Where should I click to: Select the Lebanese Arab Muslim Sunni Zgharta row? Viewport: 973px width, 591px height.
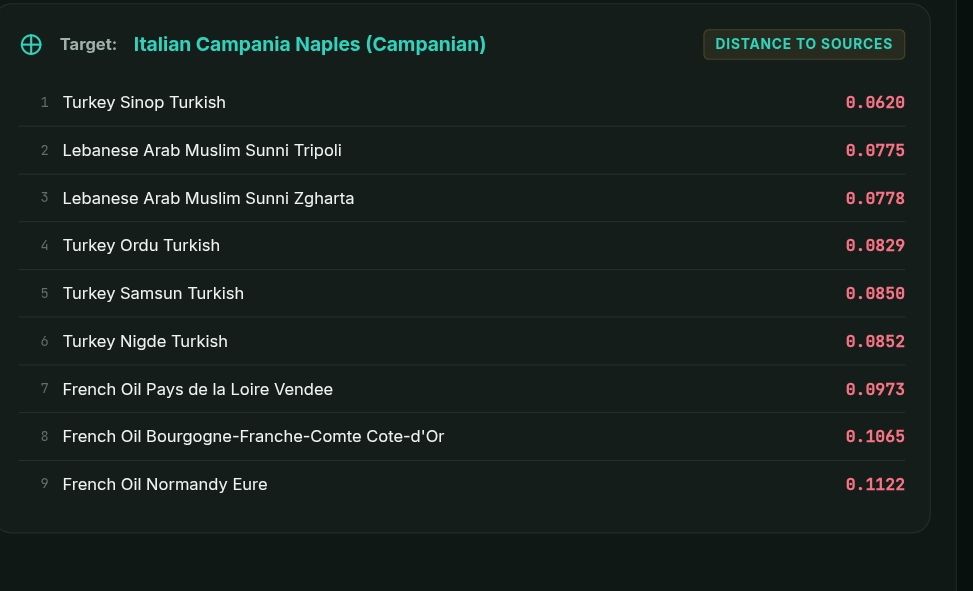click(x=462, y=198)
